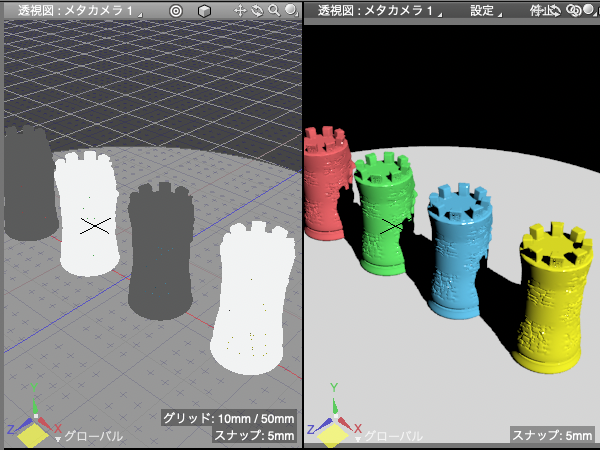
Task: Expand the グローバル coordinate dropdown in left viewport
Action: pyautogui.click(x=88, y=437)
